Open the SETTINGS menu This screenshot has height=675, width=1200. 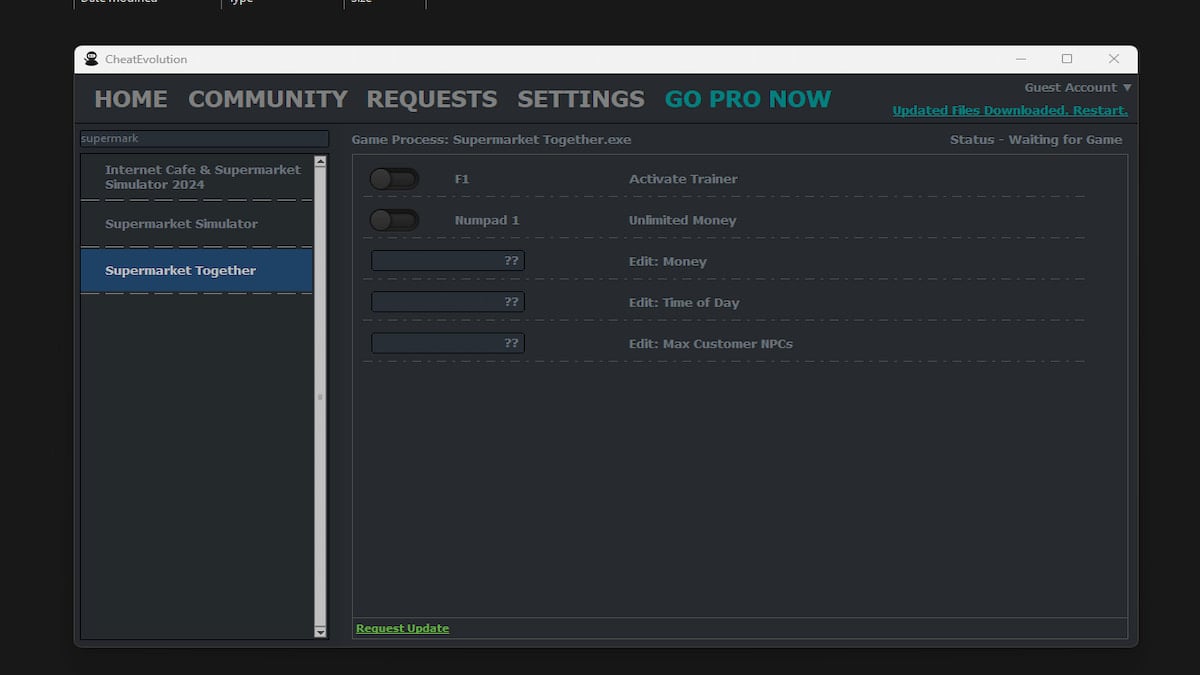tap(580, 99)
